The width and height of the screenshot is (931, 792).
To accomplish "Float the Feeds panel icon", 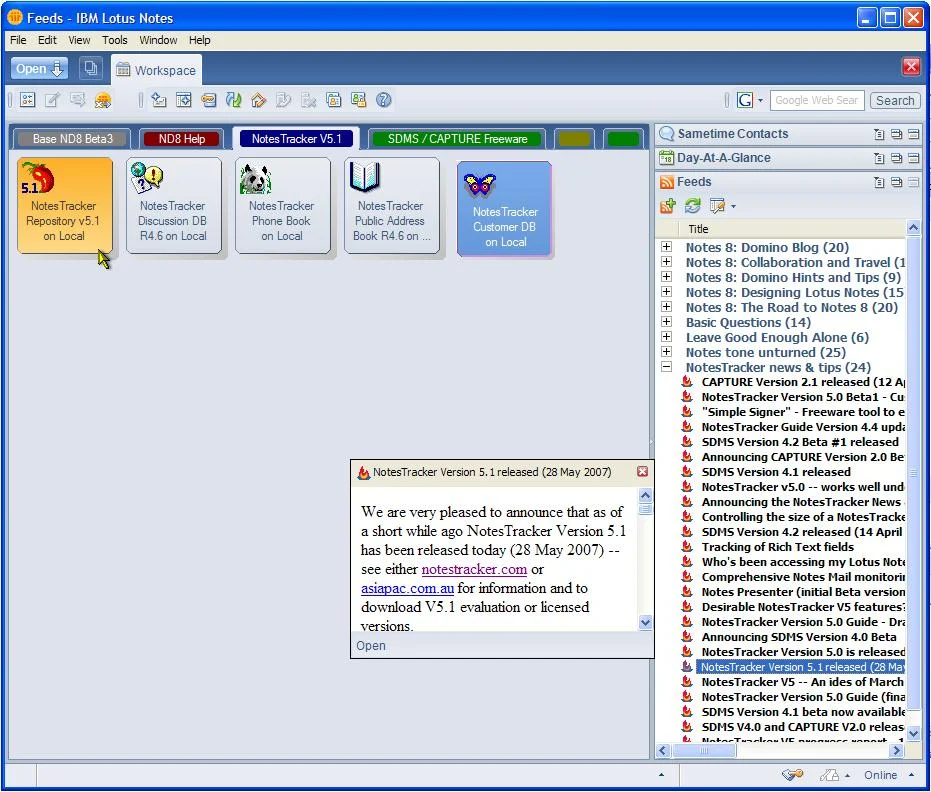I will (897, 182).
